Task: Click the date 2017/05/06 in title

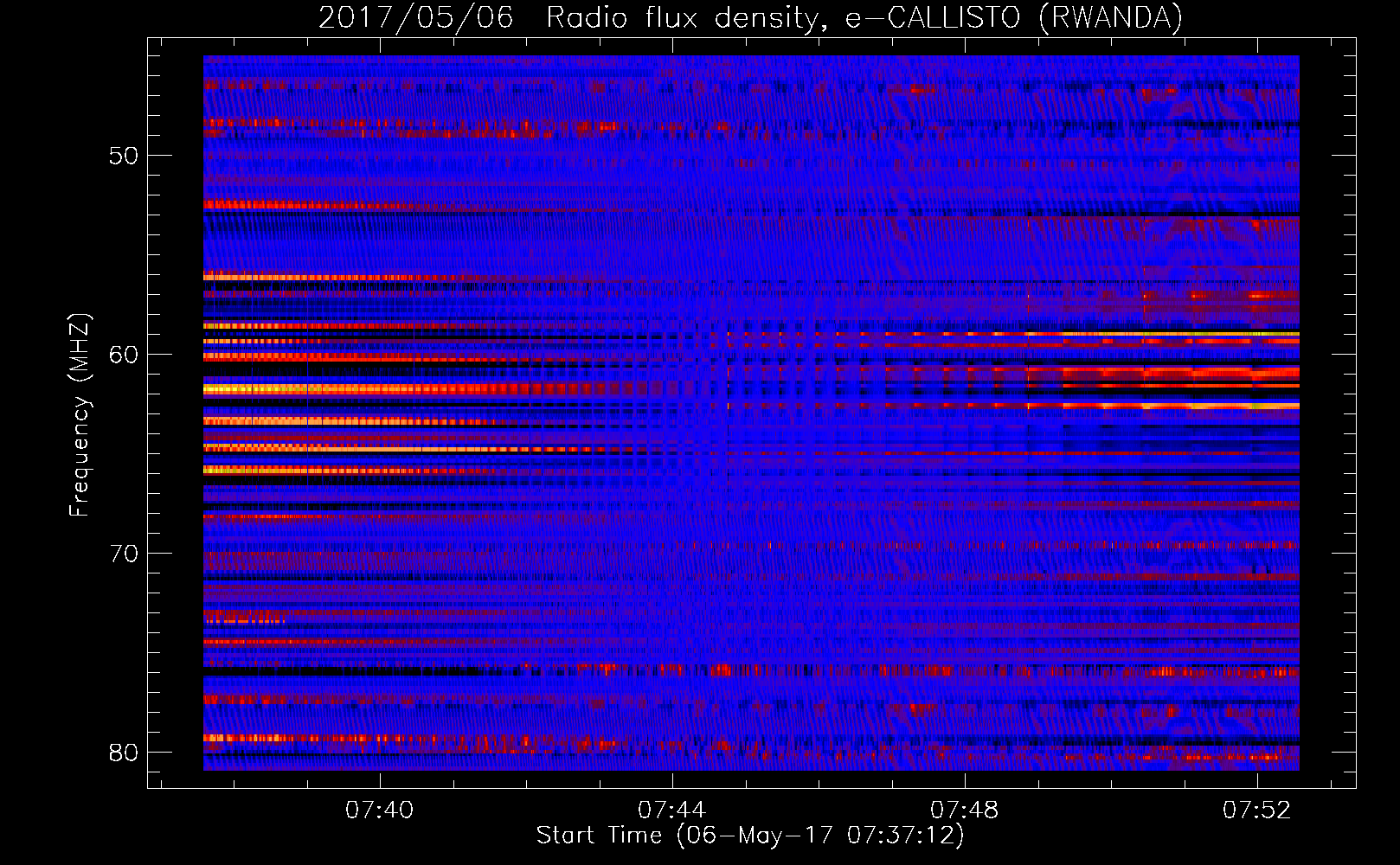Action: [416, 17]
